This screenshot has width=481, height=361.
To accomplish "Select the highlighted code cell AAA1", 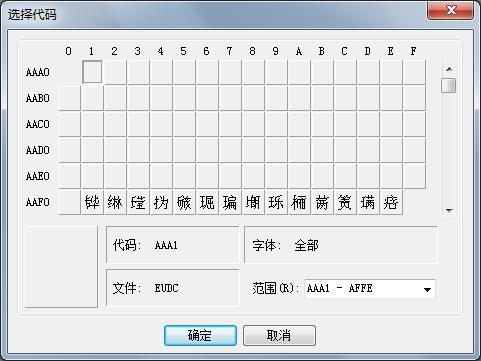I will point(92,72).
